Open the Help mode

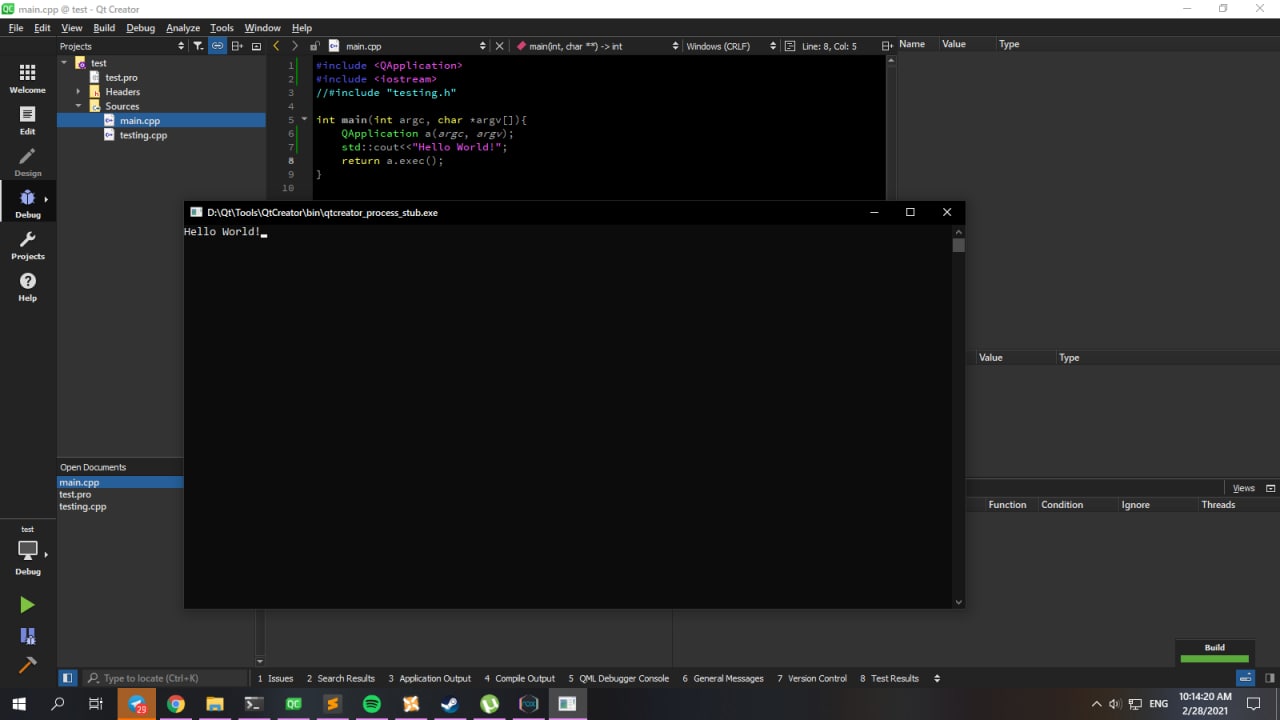pos(27,287)
